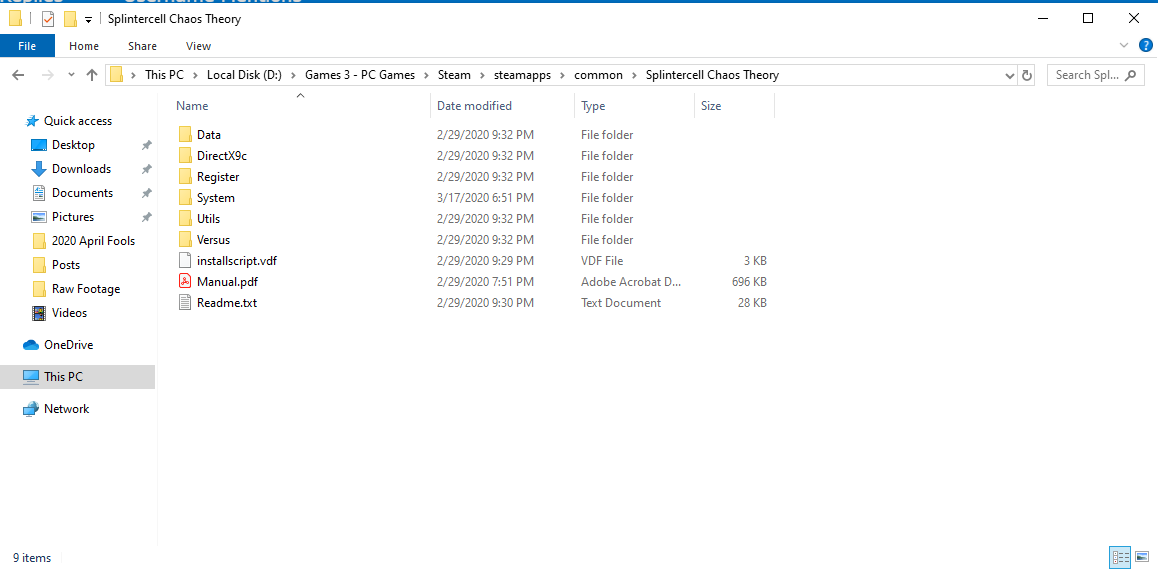Open the Home ribbon tab
Image resolution: width=1158 pixels, height=569 pixels.
pos(84,46)
